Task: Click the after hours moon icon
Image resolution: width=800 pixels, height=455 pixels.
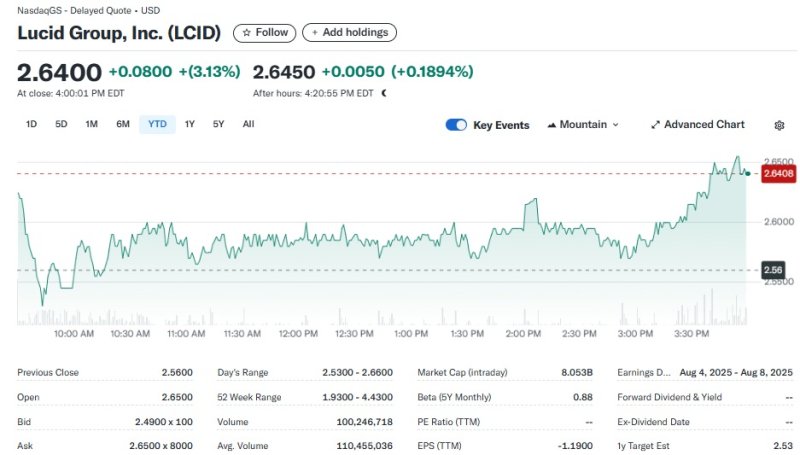Action: point(384,93)
